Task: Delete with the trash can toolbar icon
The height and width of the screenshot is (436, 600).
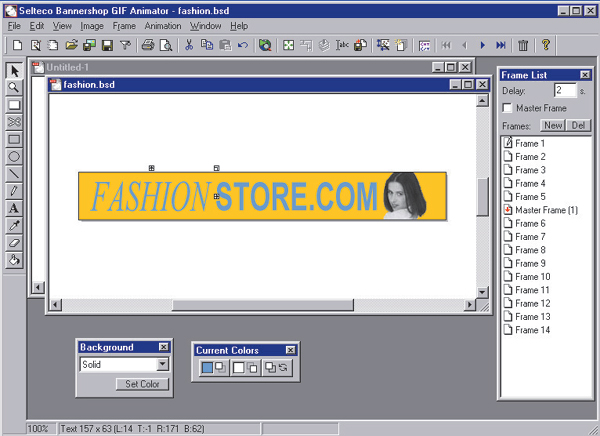Action: (x=523, y=45)
